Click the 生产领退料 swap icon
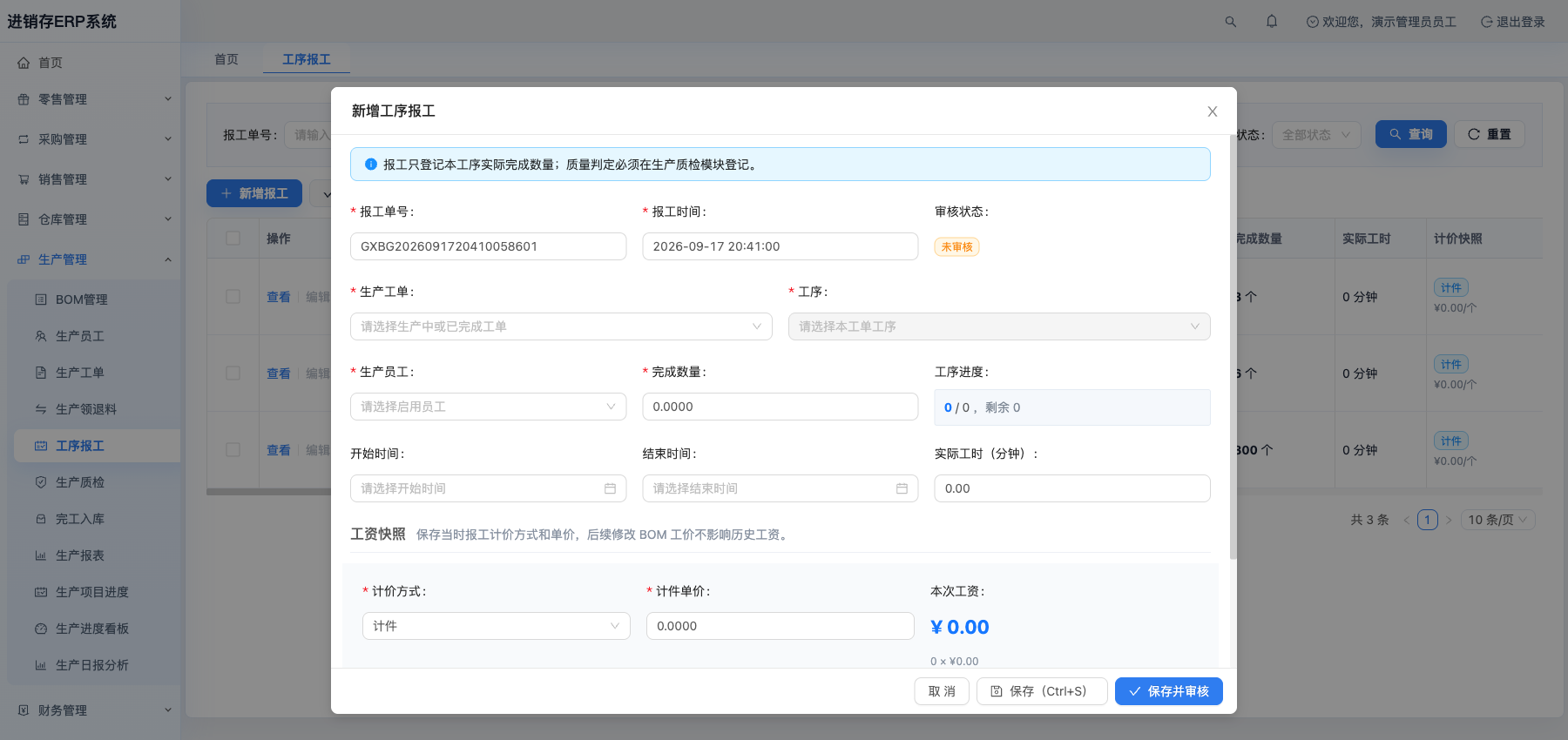 coord(41,409)
